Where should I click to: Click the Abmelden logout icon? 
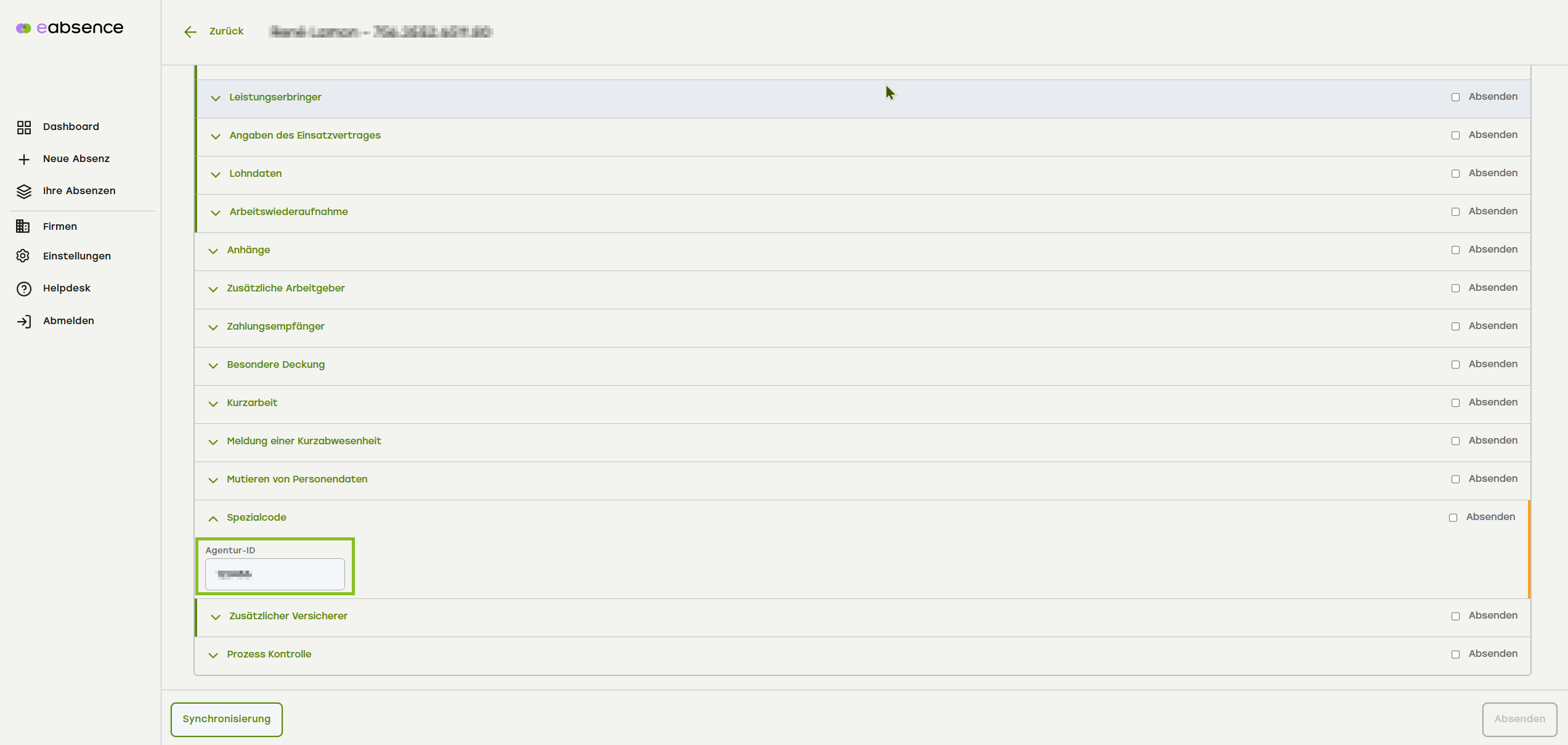coord(24,322)
